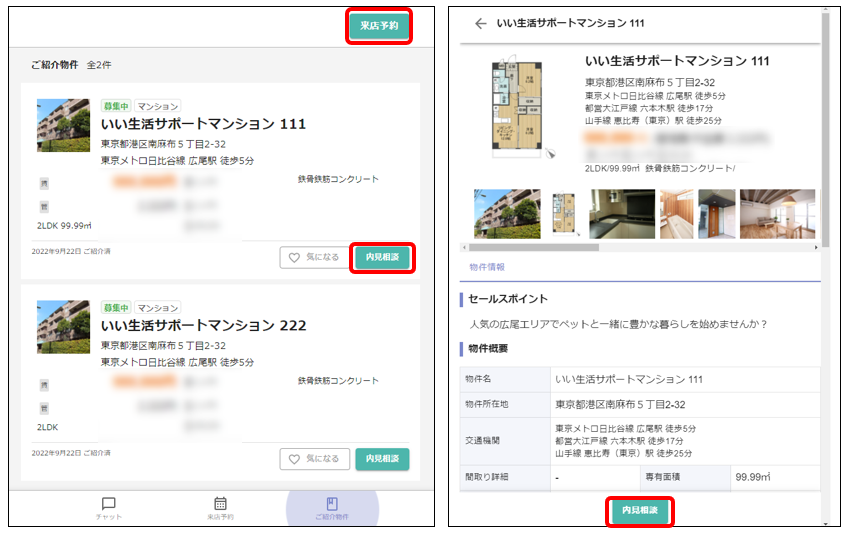Select small floor plan thumbnail in gallery

click(564, 214)
